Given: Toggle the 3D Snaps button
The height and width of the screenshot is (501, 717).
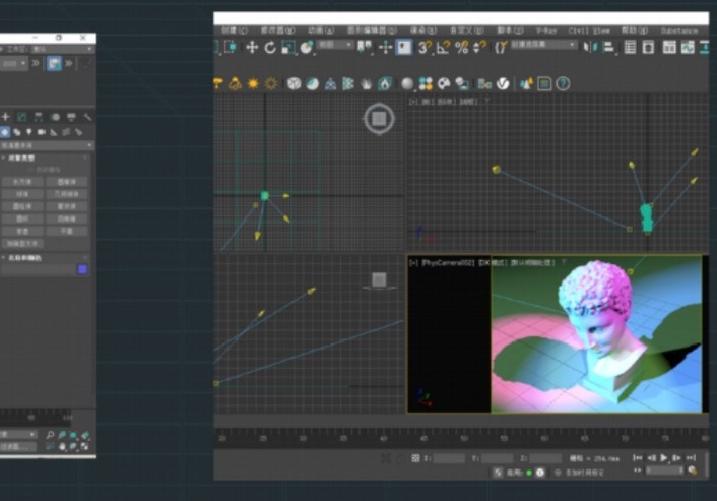Looking at the screenshot, I should (423, 48).
